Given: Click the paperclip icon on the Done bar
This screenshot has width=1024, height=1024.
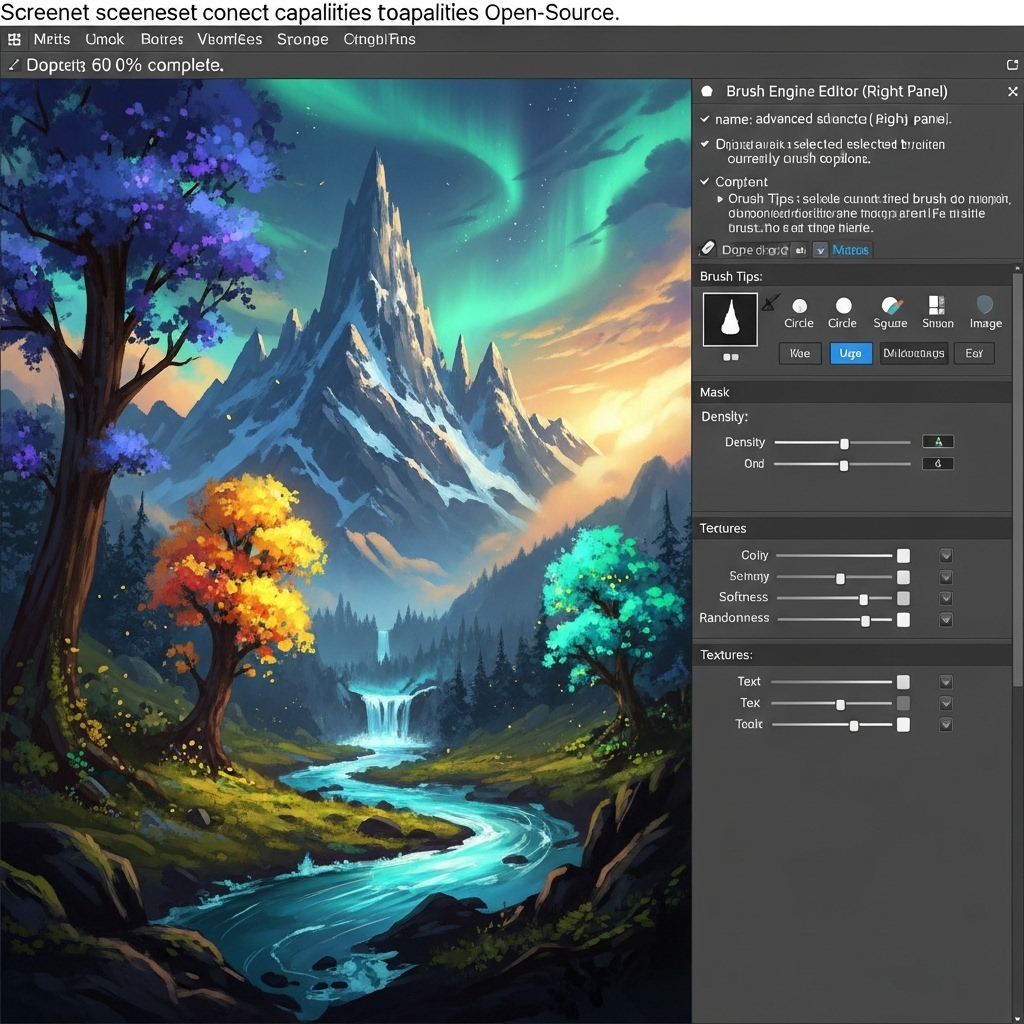Looking at the screenshot, I should 708,249.
